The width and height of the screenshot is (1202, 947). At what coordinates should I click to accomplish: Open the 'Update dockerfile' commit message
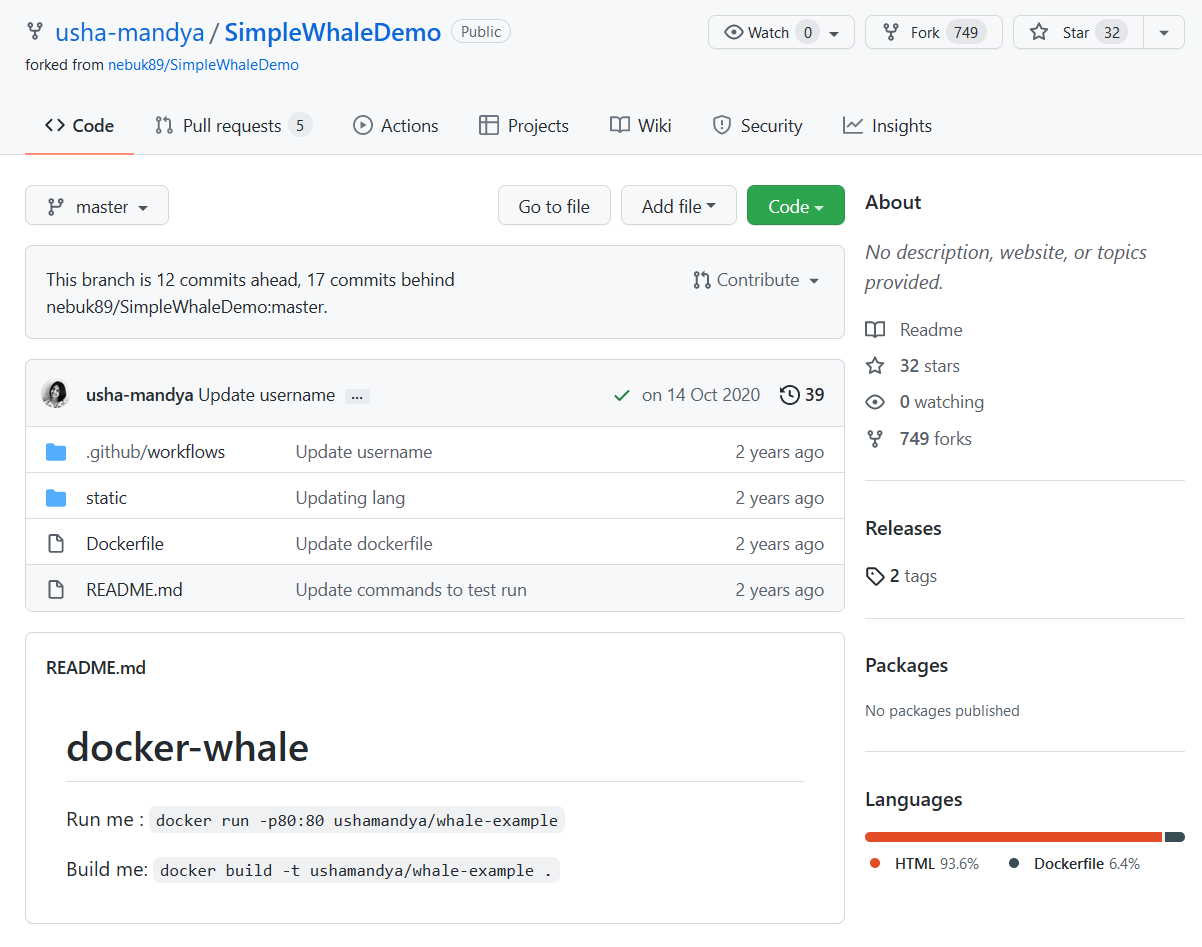tap(364, 544)
